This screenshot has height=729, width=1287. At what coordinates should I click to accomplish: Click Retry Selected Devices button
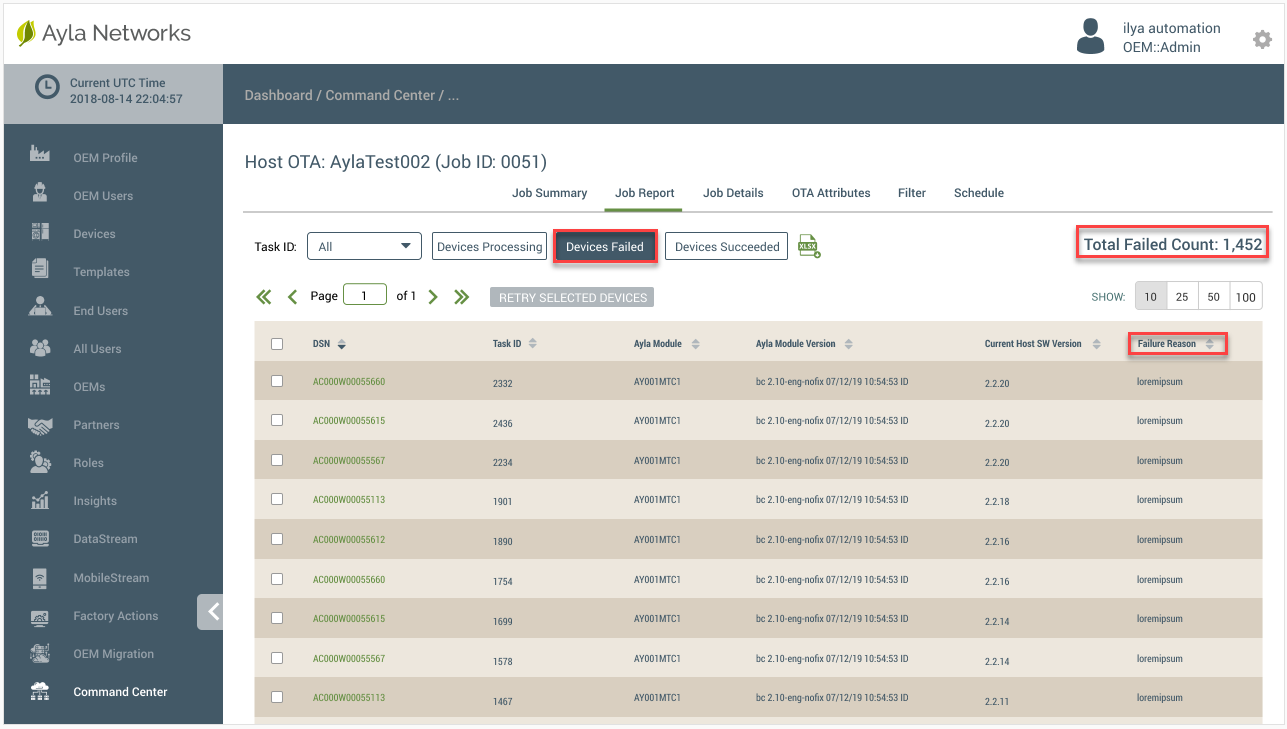click(572, 297)
